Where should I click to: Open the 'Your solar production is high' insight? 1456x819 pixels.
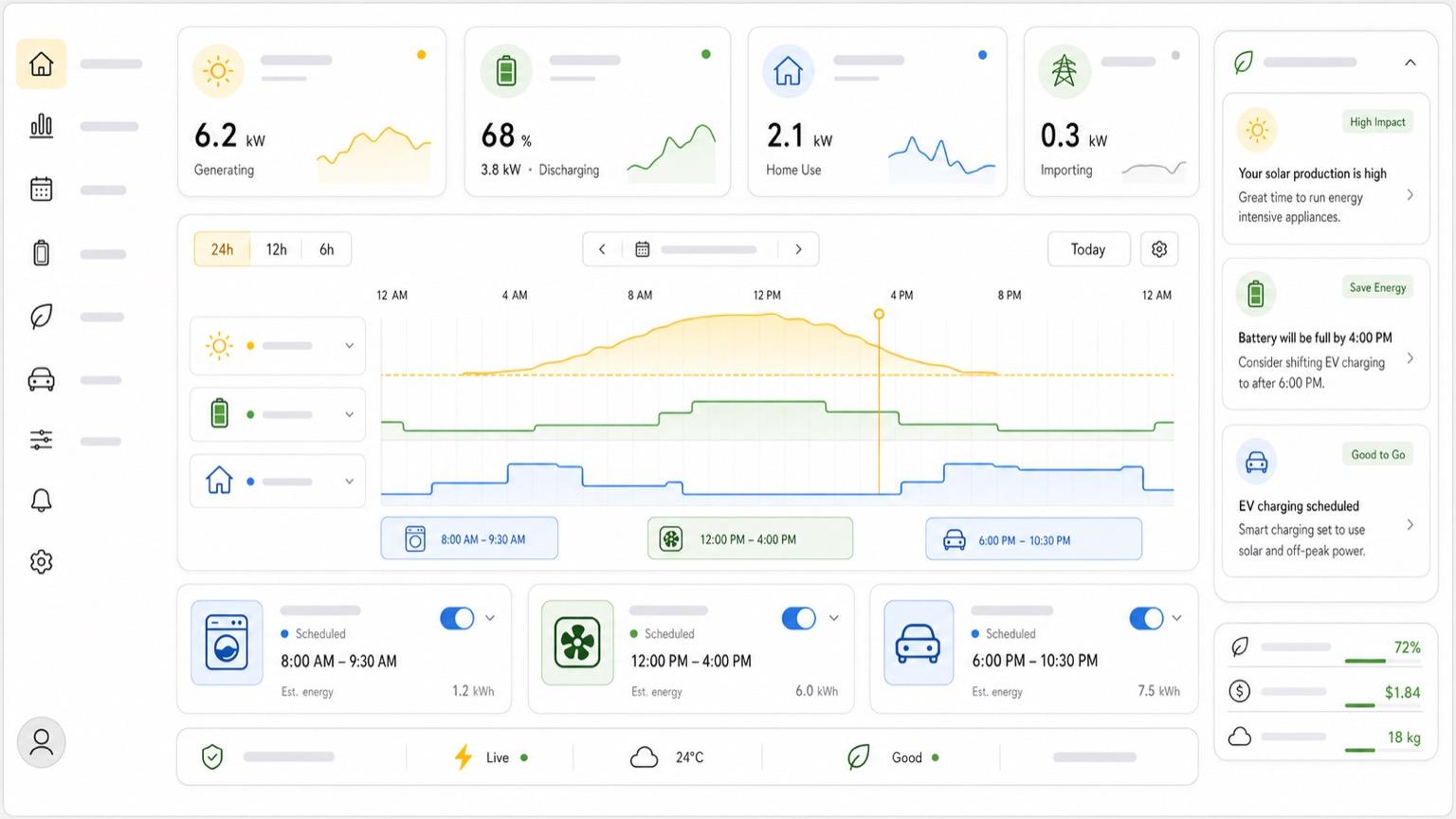click(x=1325, y=169)
